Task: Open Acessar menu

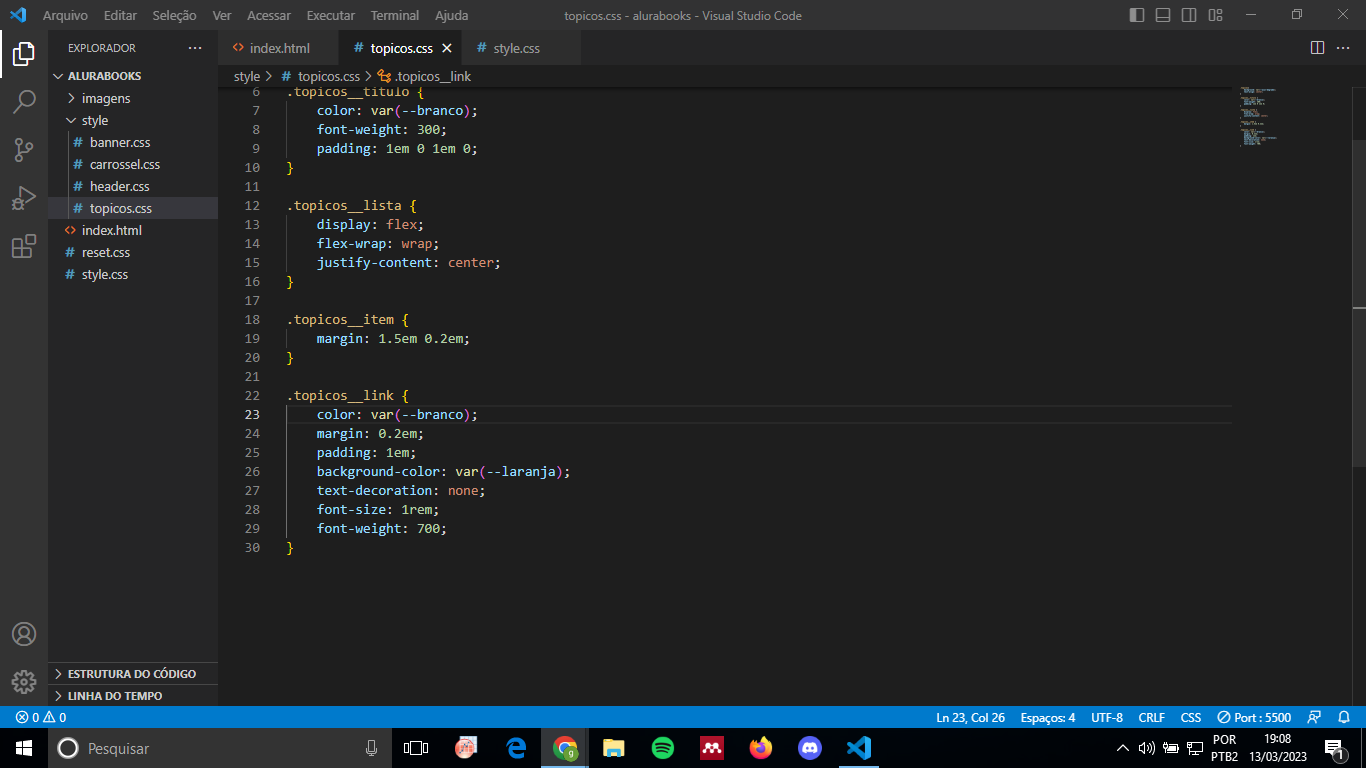Action: coord(269,15)
